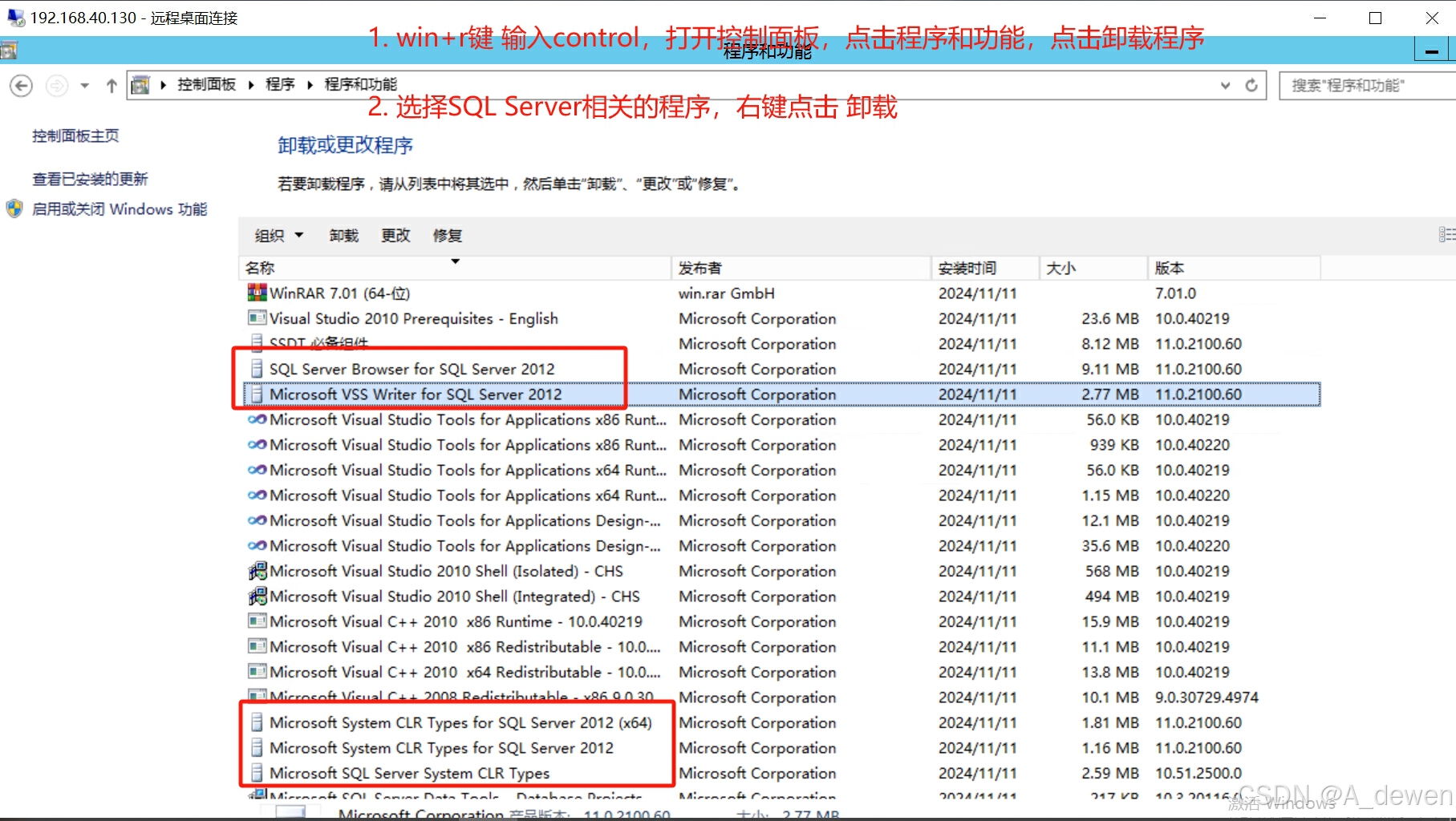Click CLR Types for SQL Server 2012 (x64) icon
The image size is (1456, 821).
click(257, 722)
